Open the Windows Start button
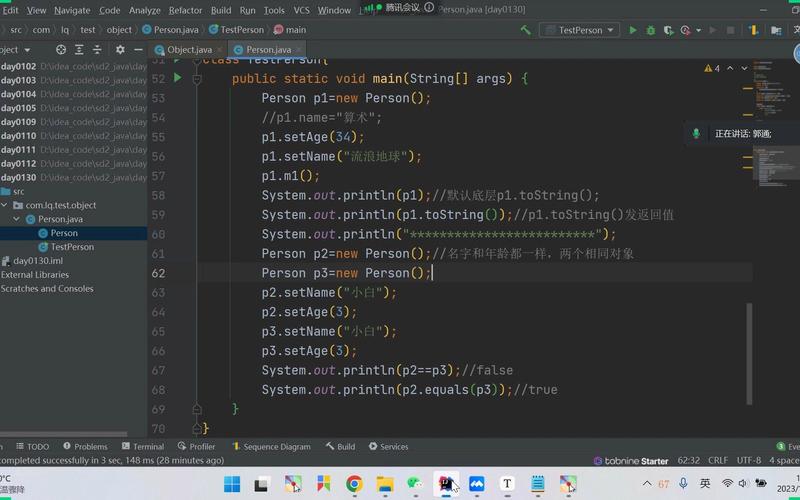 tap(232, 484)
